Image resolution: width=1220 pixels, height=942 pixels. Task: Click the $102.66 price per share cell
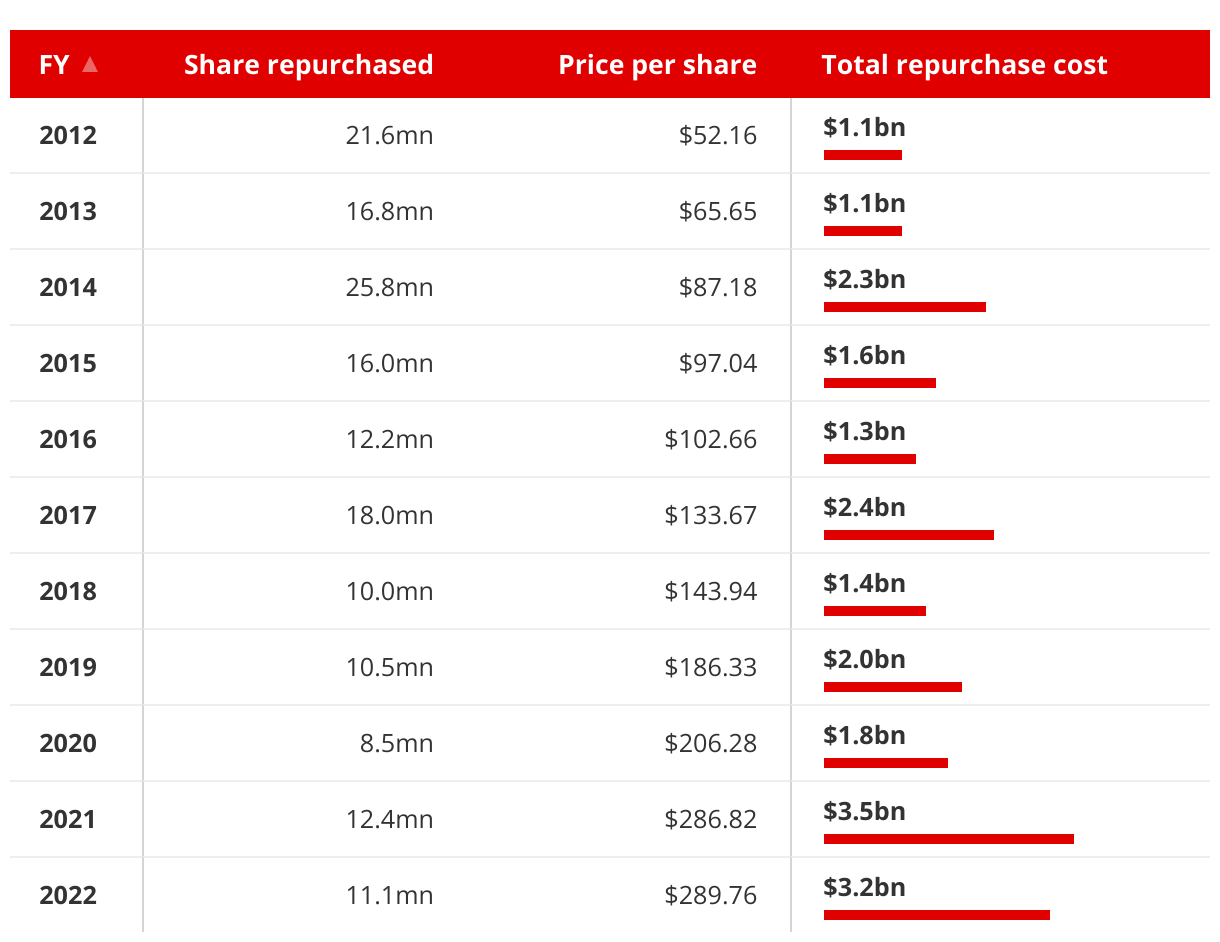(711, 439)
